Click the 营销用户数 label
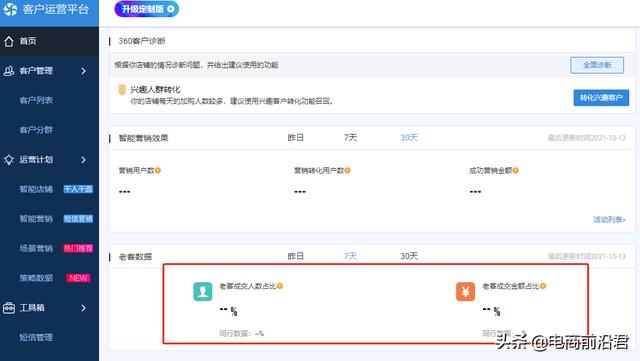 point(136,171)
